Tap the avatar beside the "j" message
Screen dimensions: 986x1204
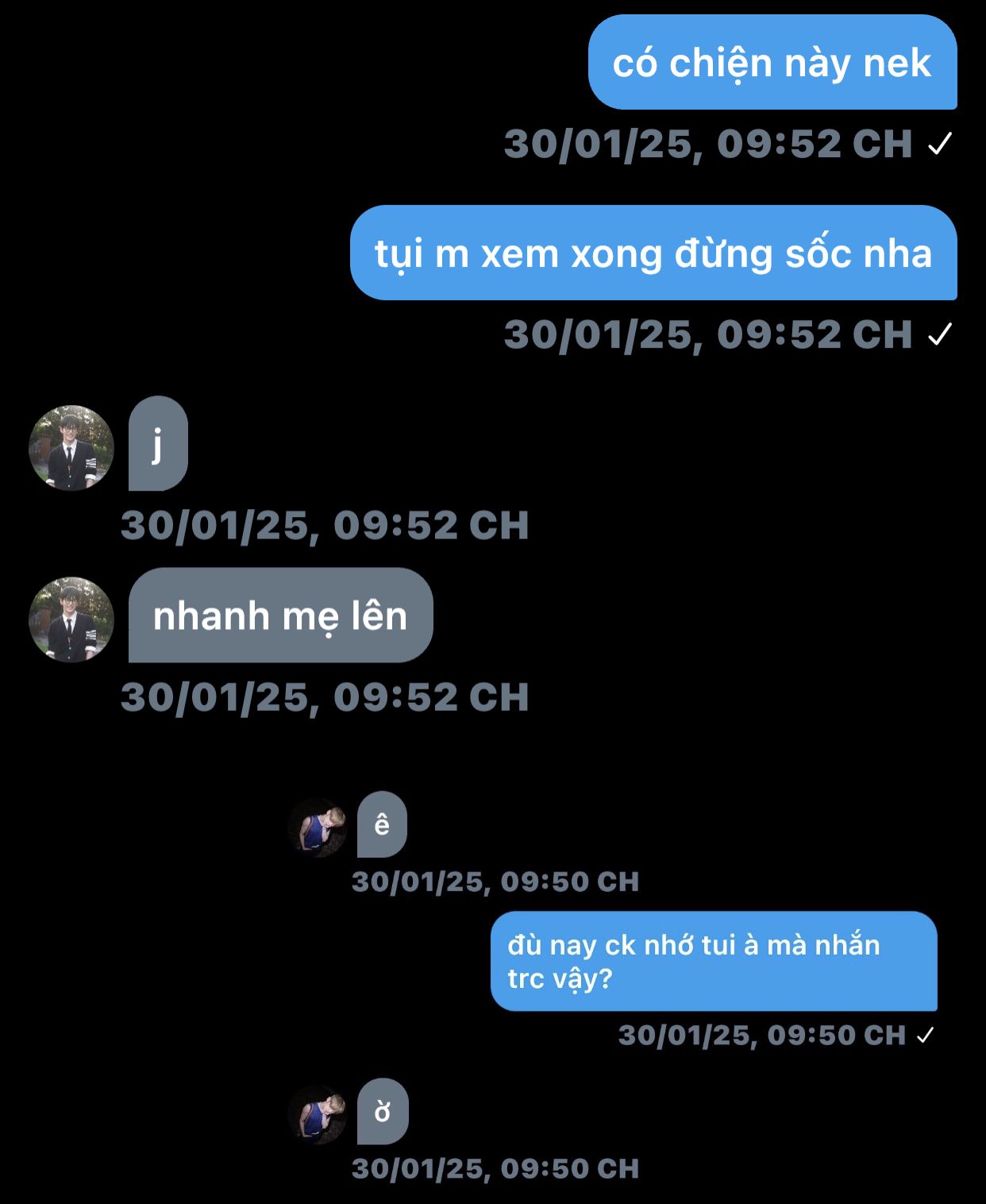(71, 448)
